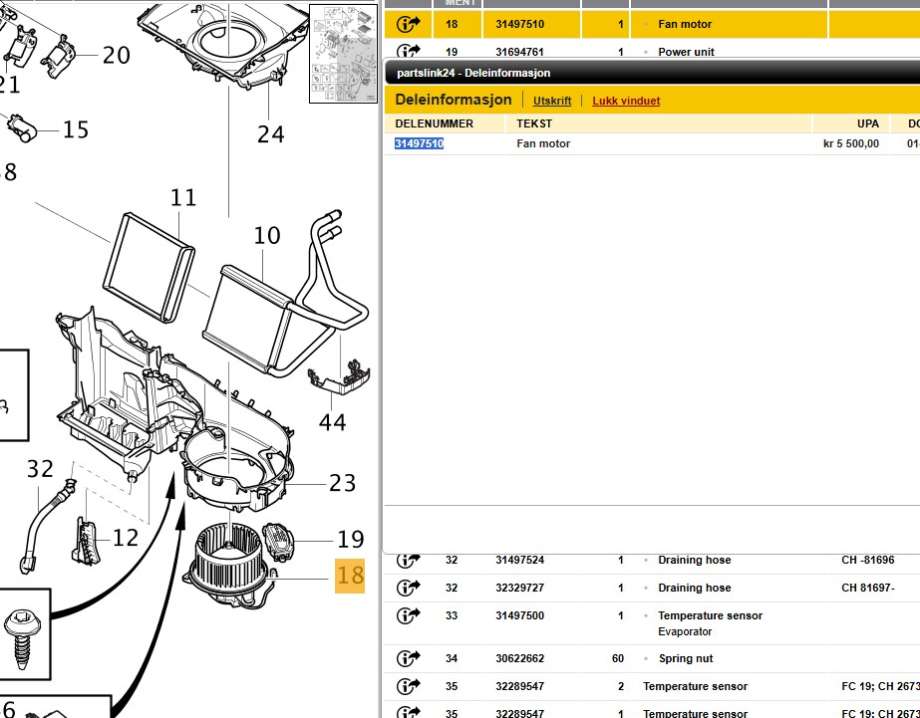Open info icon for Temperature sensor quantity 2
The height and width of the screenshot is (718, 920).
click(x=408, y=686)
